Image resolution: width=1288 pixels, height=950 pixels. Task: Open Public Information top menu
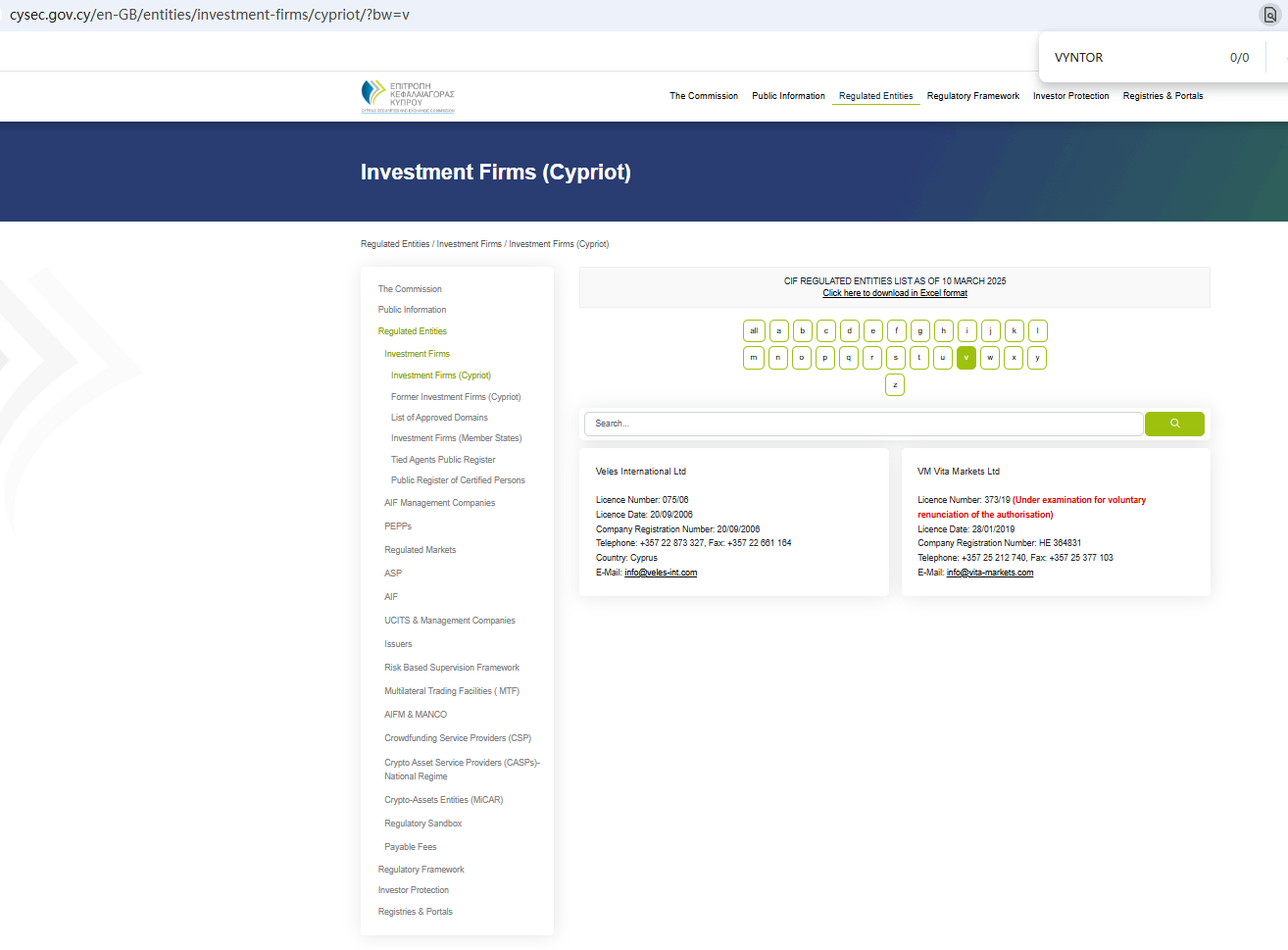pyautogui.click(x=788, y=96)
